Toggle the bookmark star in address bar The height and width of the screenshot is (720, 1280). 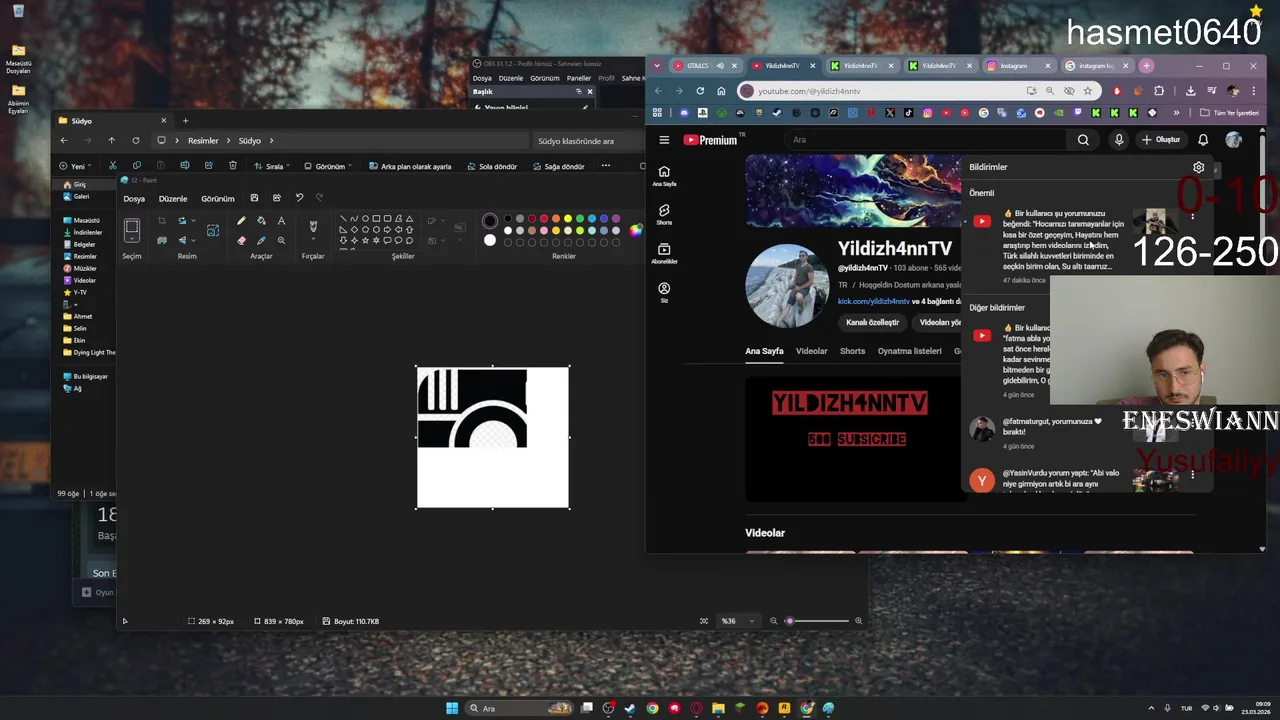pyautogui.click(x=1088, y=91)
